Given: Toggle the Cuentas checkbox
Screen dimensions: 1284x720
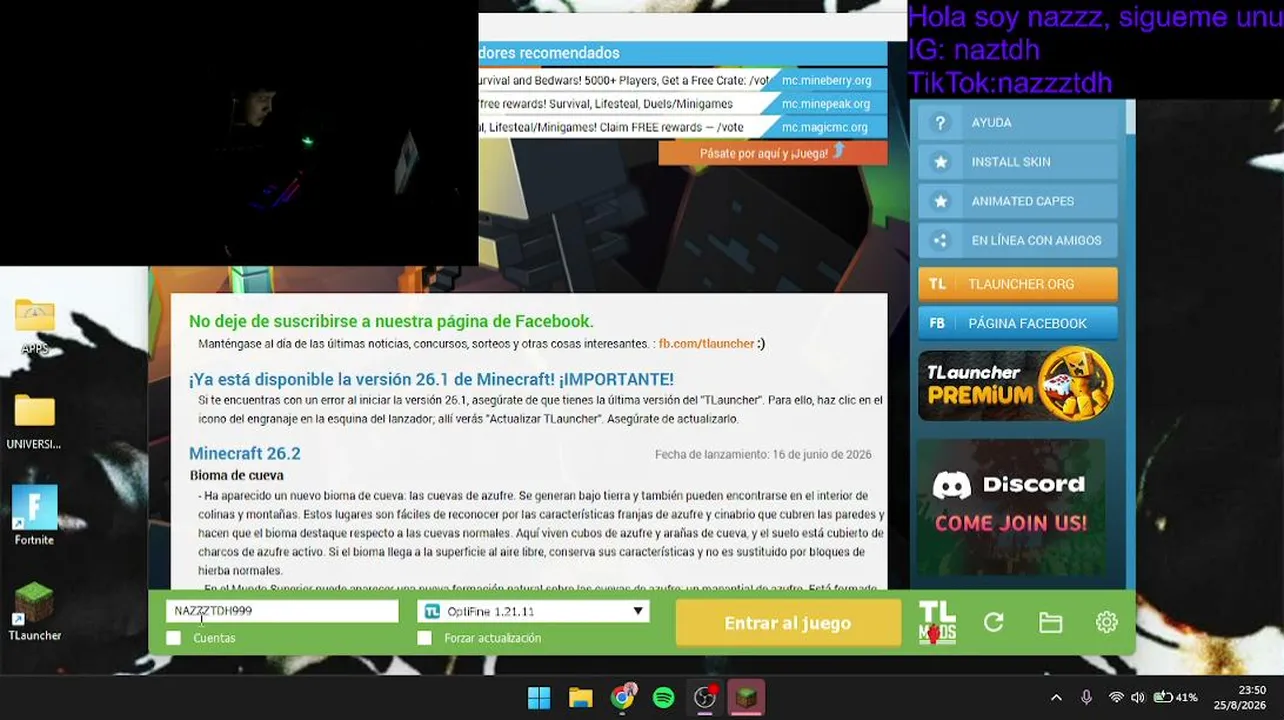Looking at the screenshot, I should (x=174, y=638).
